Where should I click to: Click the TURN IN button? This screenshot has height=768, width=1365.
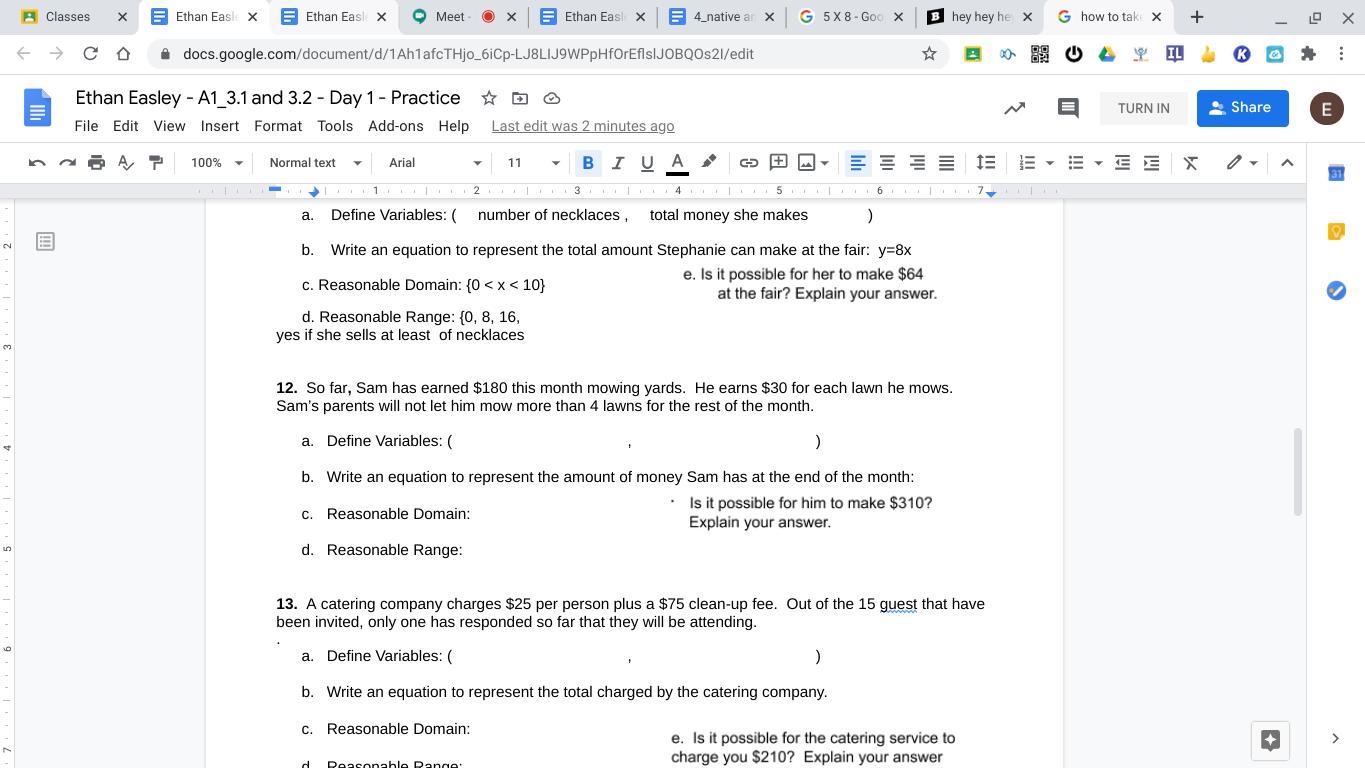[x=1143, y=108]
